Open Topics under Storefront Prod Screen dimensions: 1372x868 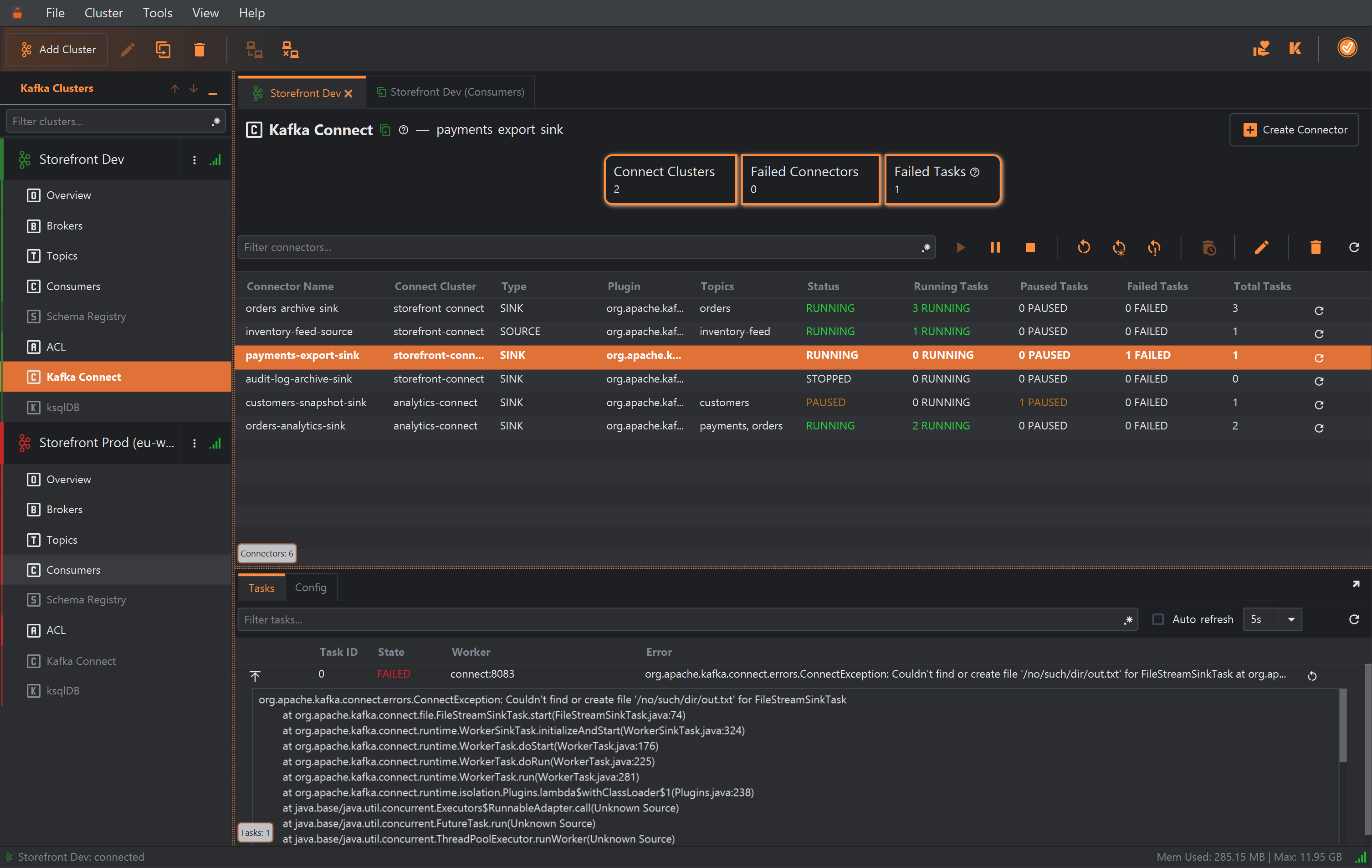(116, 540)
